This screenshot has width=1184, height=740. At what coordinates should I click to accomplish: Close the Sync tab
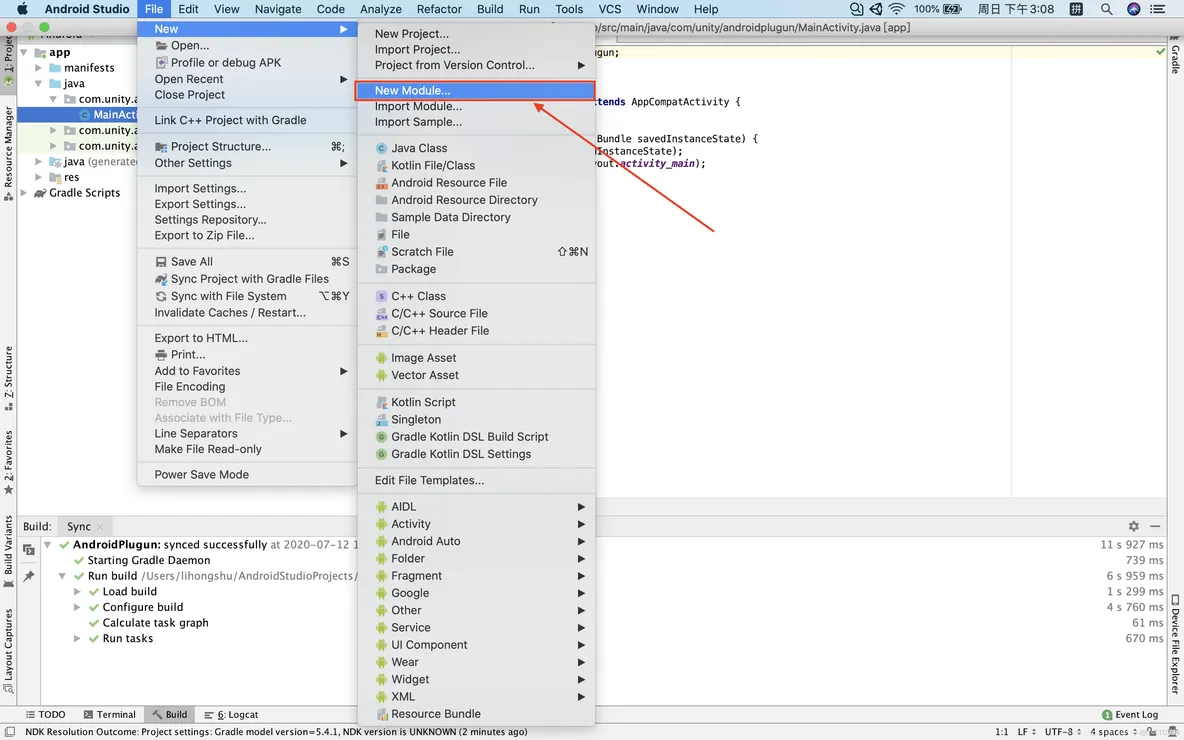100,527
